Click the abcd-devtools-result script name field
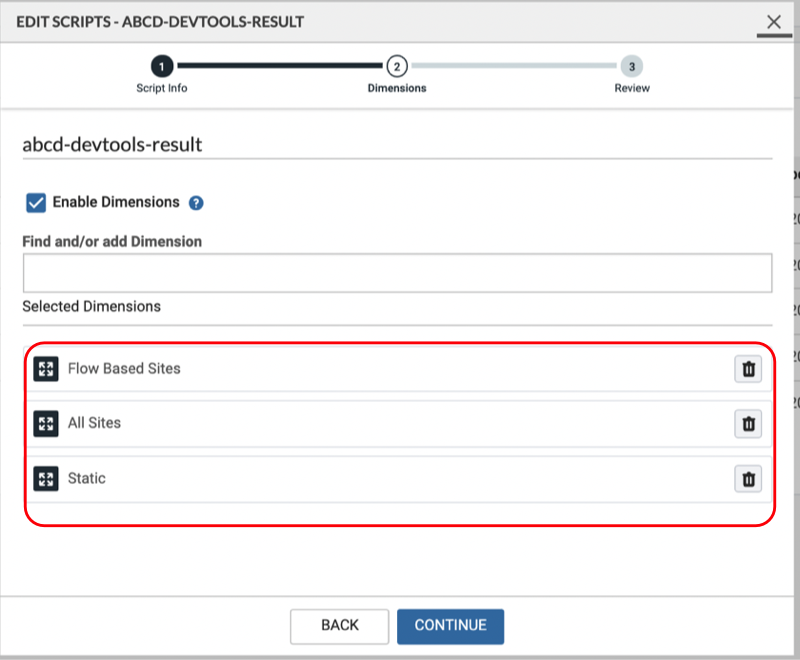This screenshot has height=660, width=800. coord(397,145)
